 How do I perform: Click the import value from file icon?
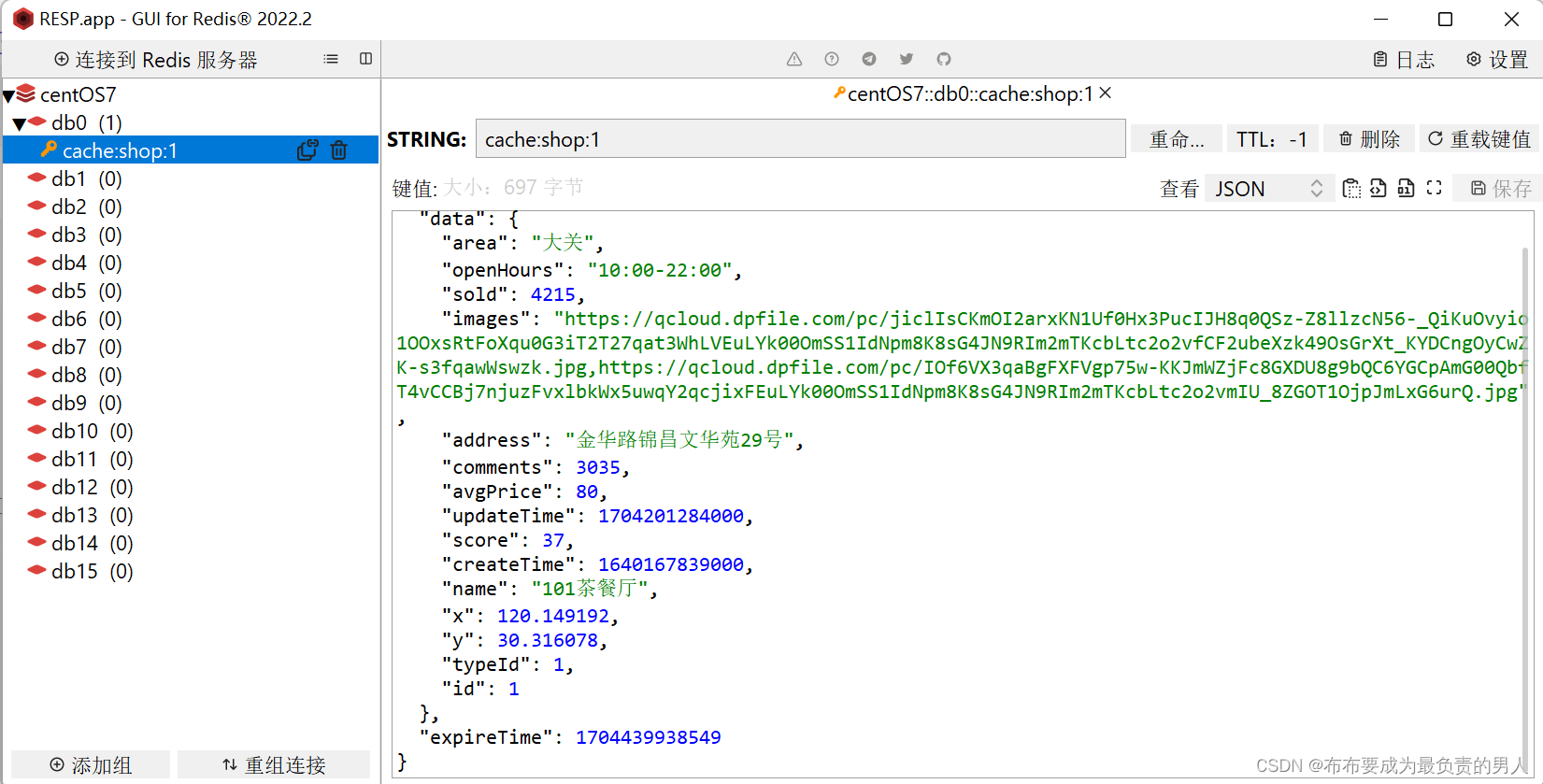click(x=1379, y=189)
